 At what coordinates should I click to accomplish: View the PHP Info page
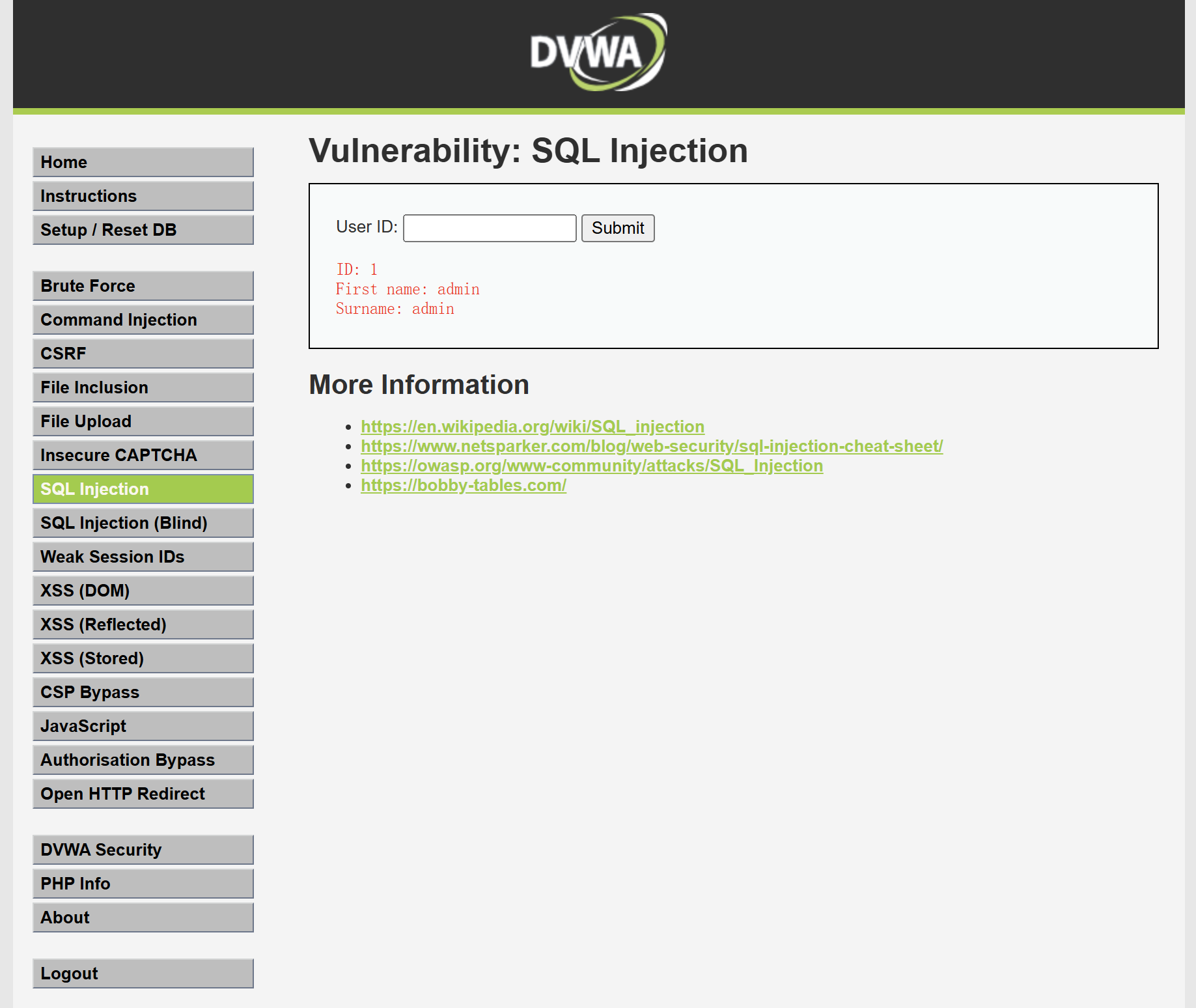tap(143, 884)
